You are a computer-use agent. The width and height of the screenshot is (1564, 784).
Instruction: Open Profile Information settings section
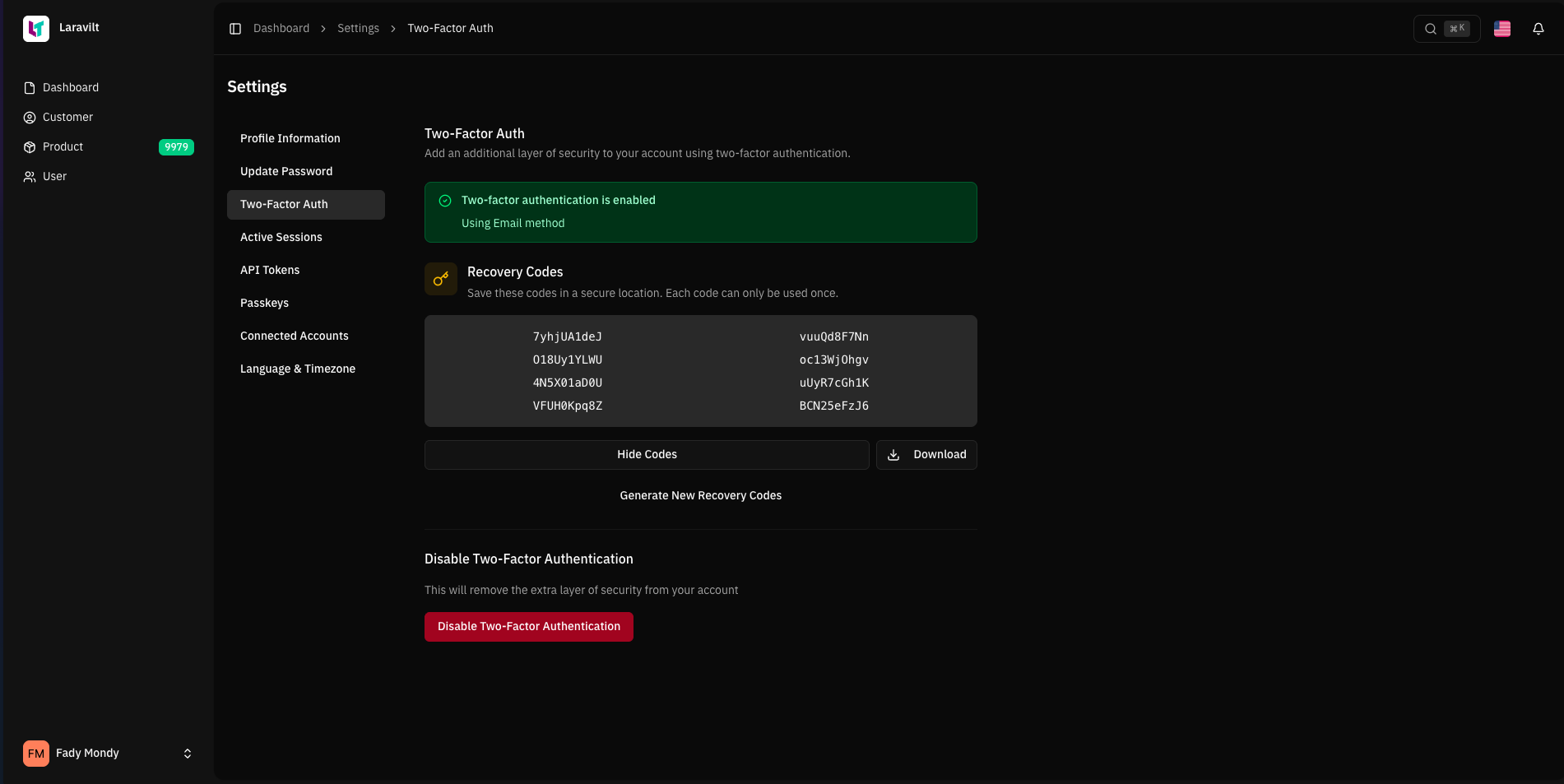pos(290,138)
